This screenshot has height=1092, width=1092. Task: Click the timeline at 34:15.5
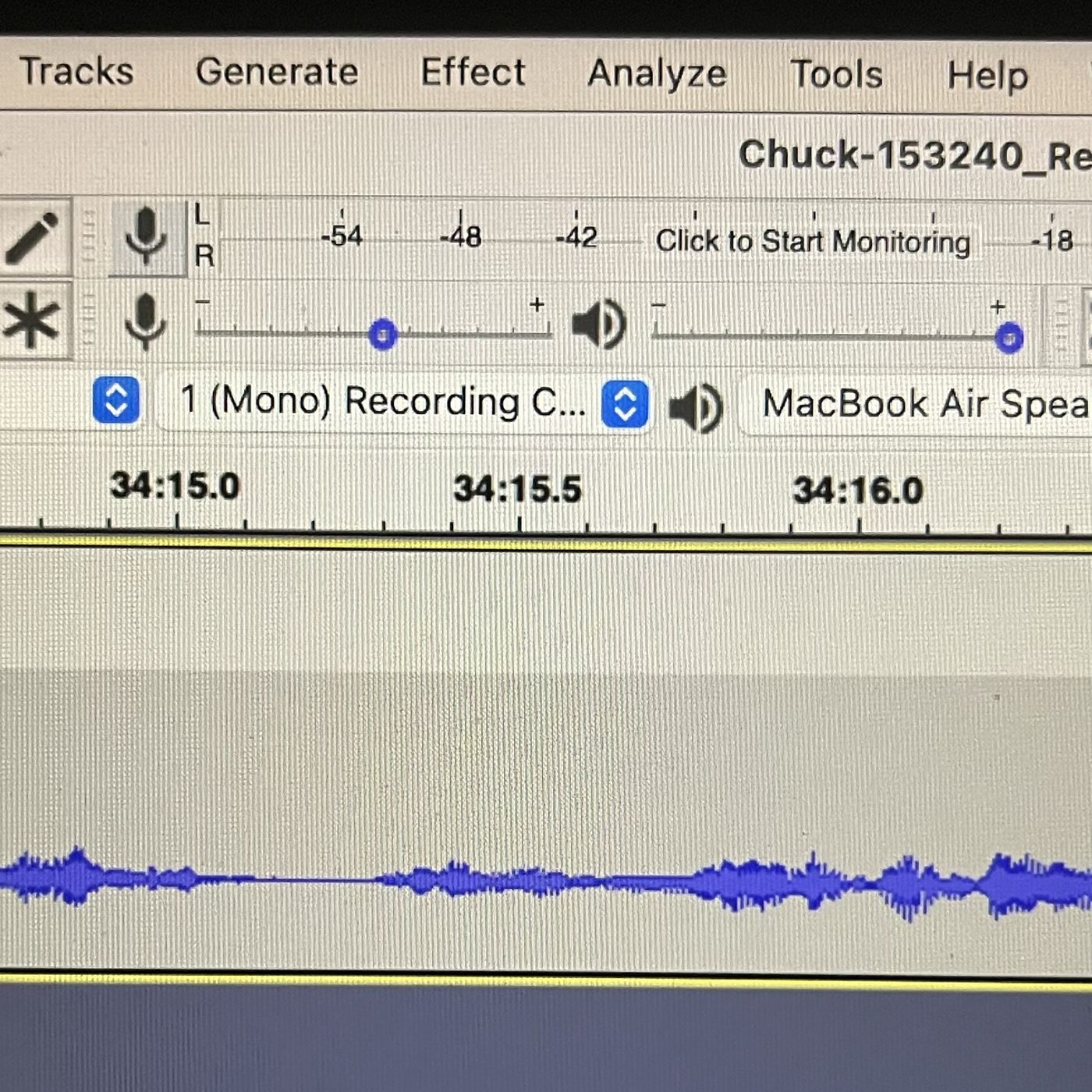click(518, 489)
